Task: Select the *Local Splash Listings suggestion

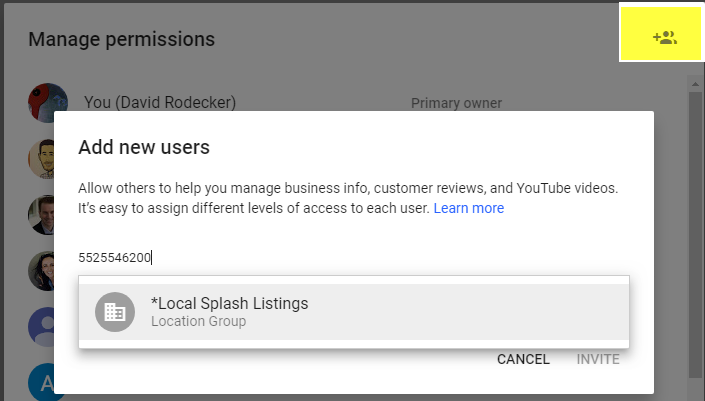Action: [x=354, y=312]
